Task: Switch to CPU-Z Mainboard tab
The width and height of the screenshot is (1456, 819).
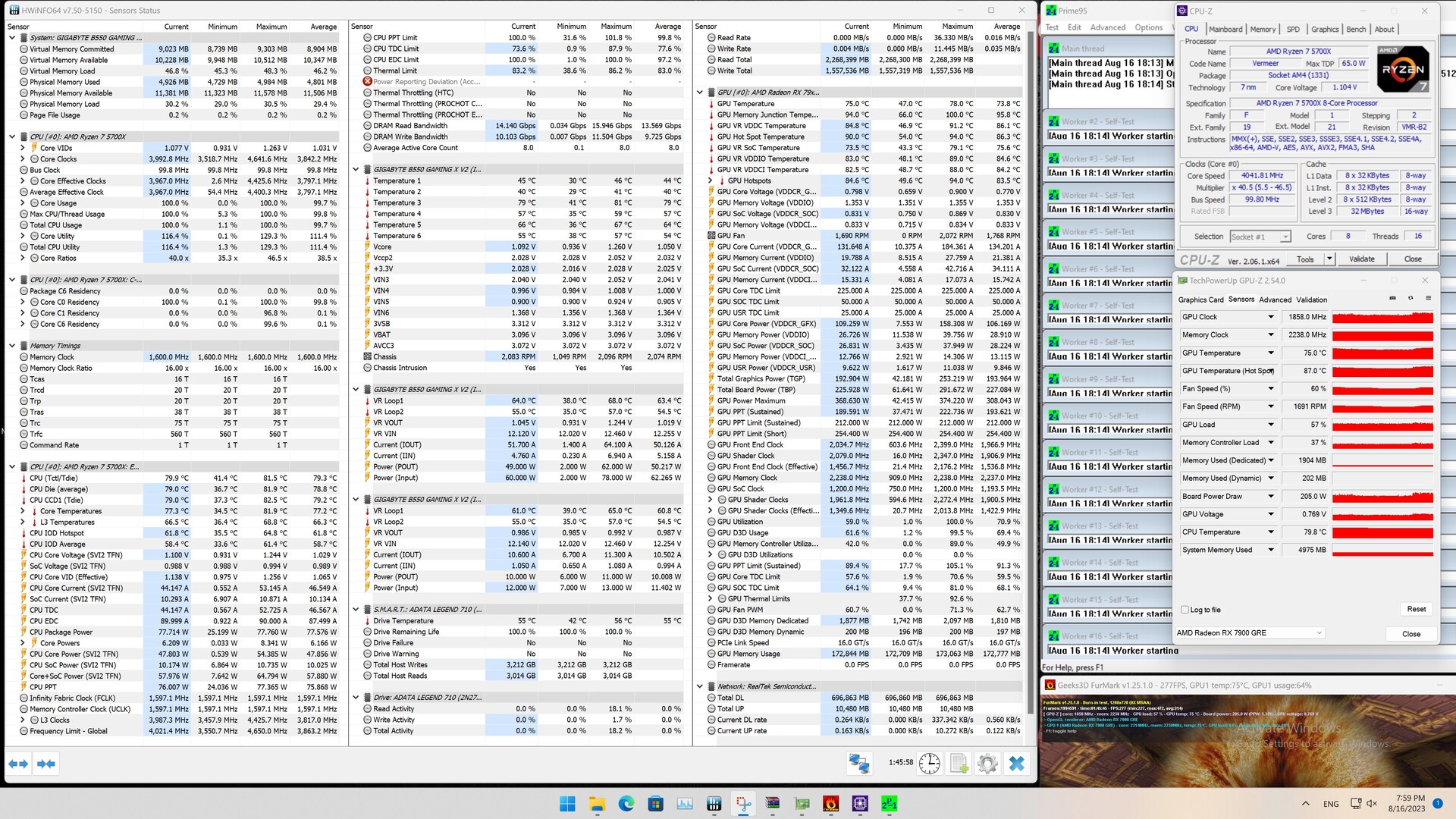Action: (1225, 30)
